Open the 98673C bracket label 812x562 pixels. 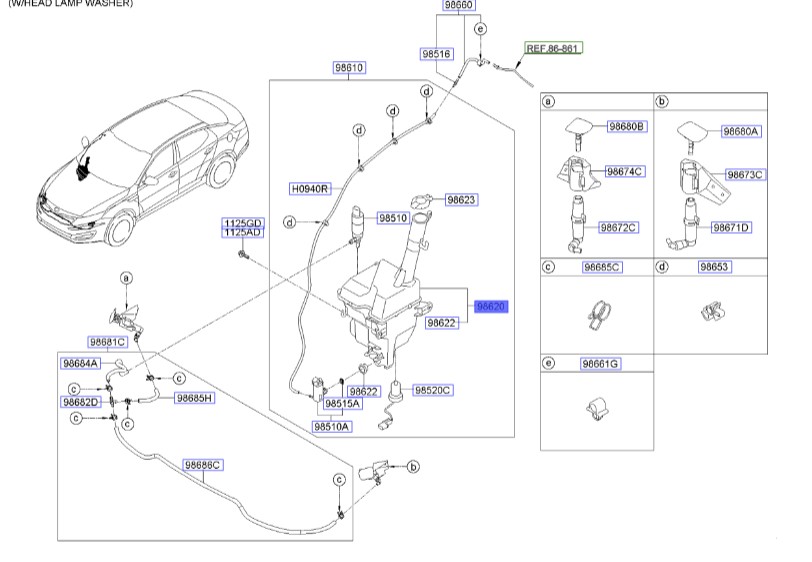(x=745, y=175)
